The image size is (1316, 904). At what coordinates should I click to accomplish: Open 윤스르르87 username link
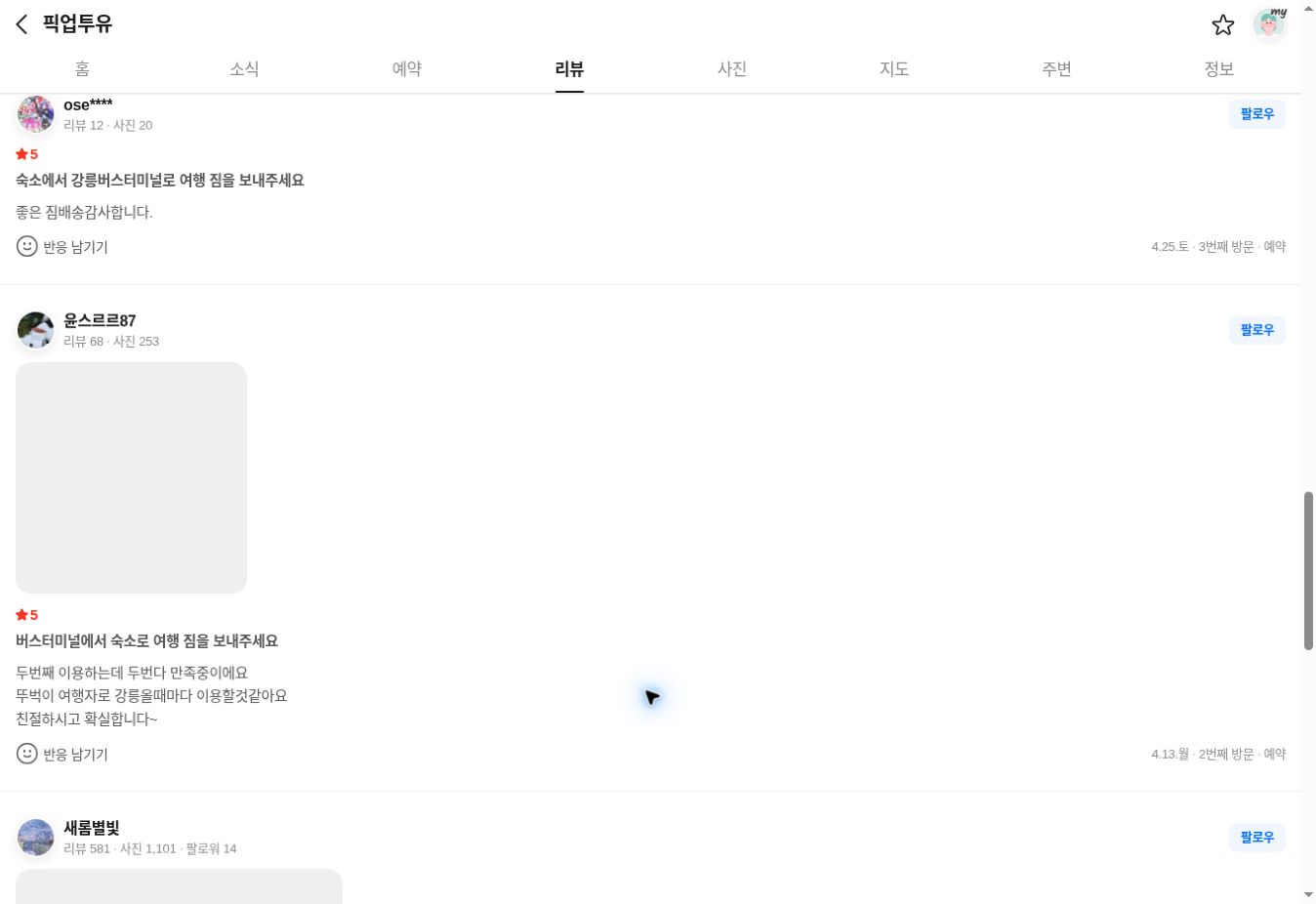(x=100, y=320)
